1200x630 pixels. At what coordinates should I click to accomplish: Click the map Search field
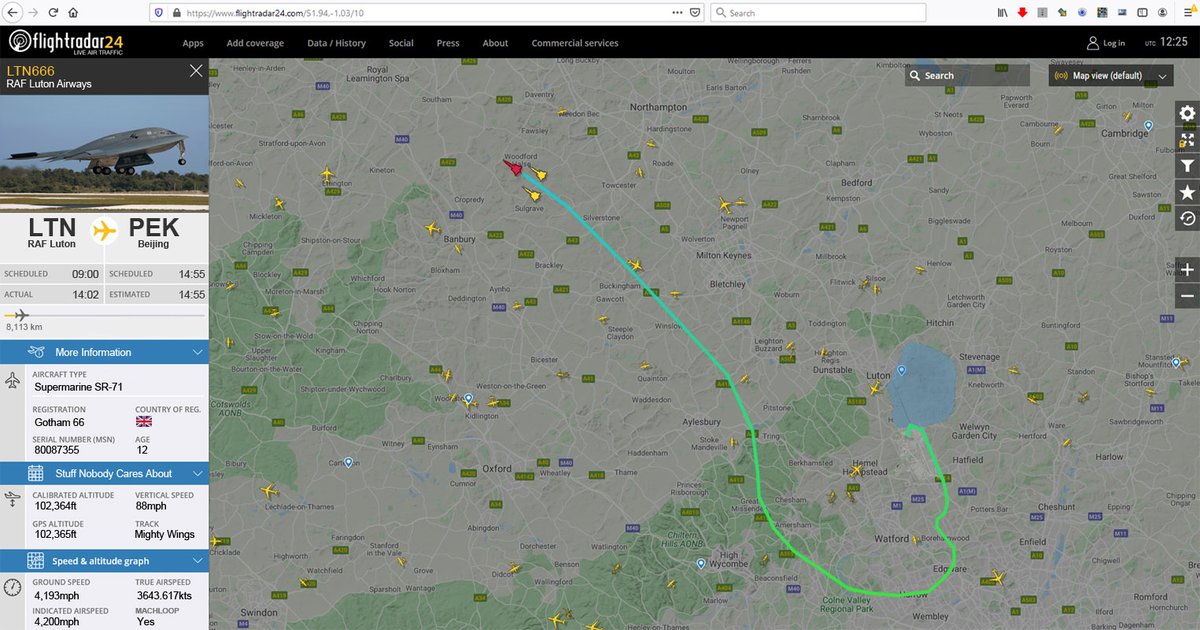click(967, 76)
